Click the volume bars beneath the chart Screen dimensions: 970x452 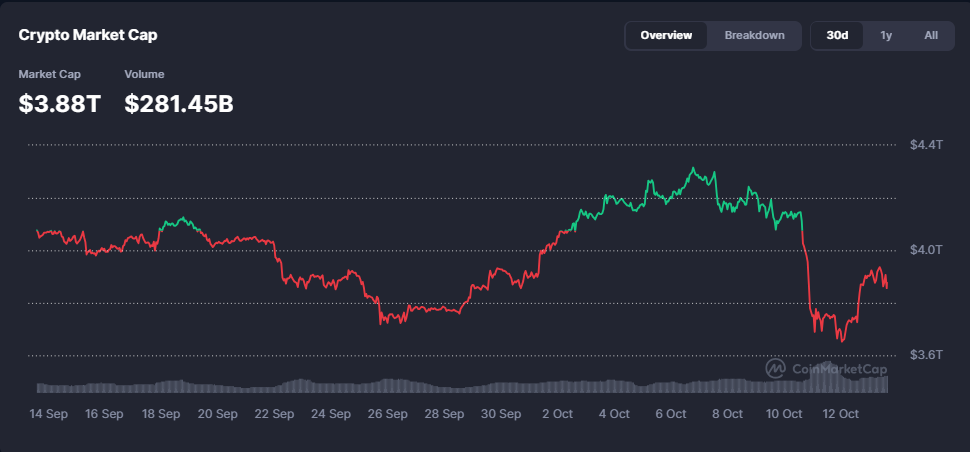coord(460,385)
